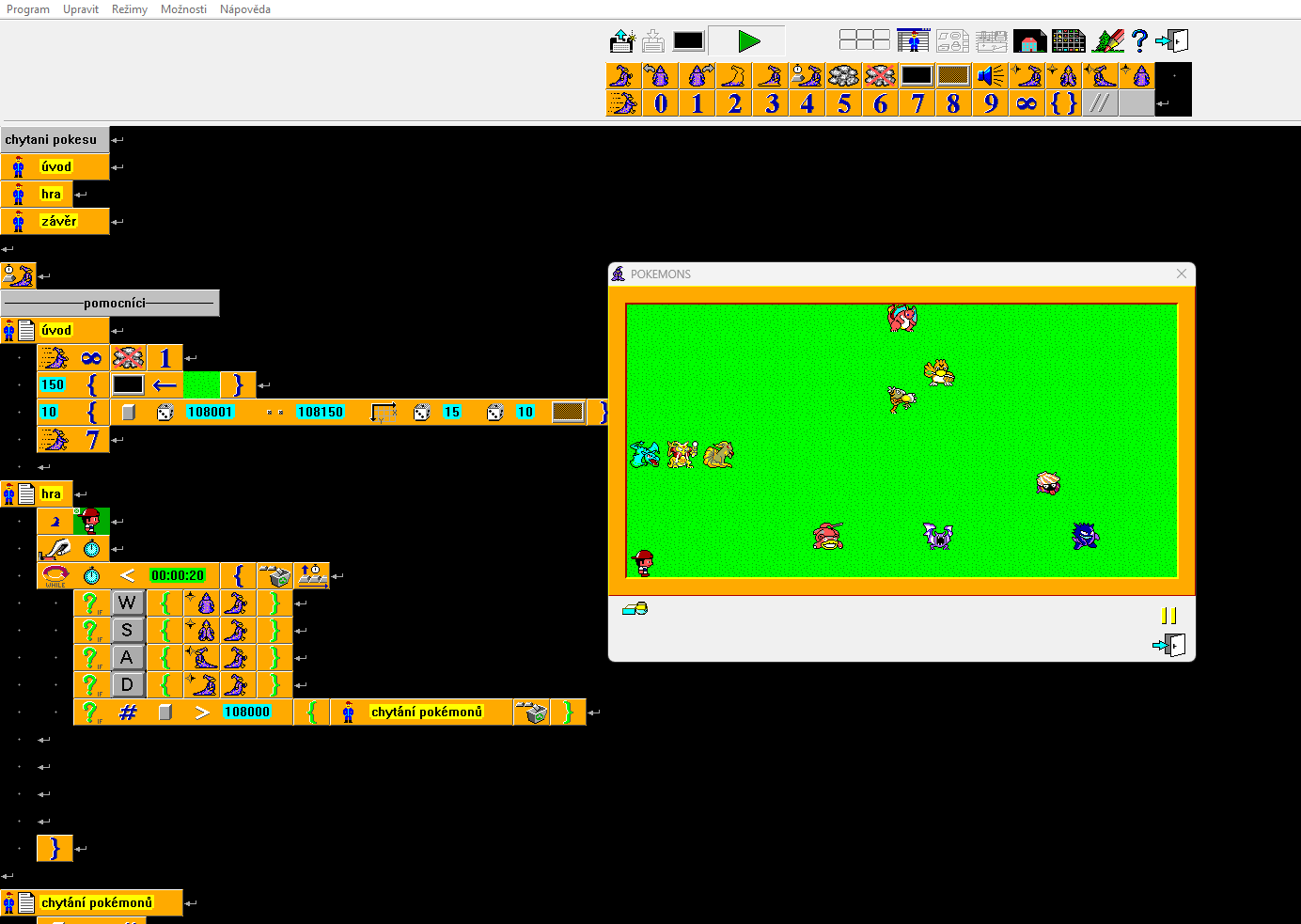The image size is (1301, 924).
Task: Select the black box tile in the command palette
Action: point(917,76)
